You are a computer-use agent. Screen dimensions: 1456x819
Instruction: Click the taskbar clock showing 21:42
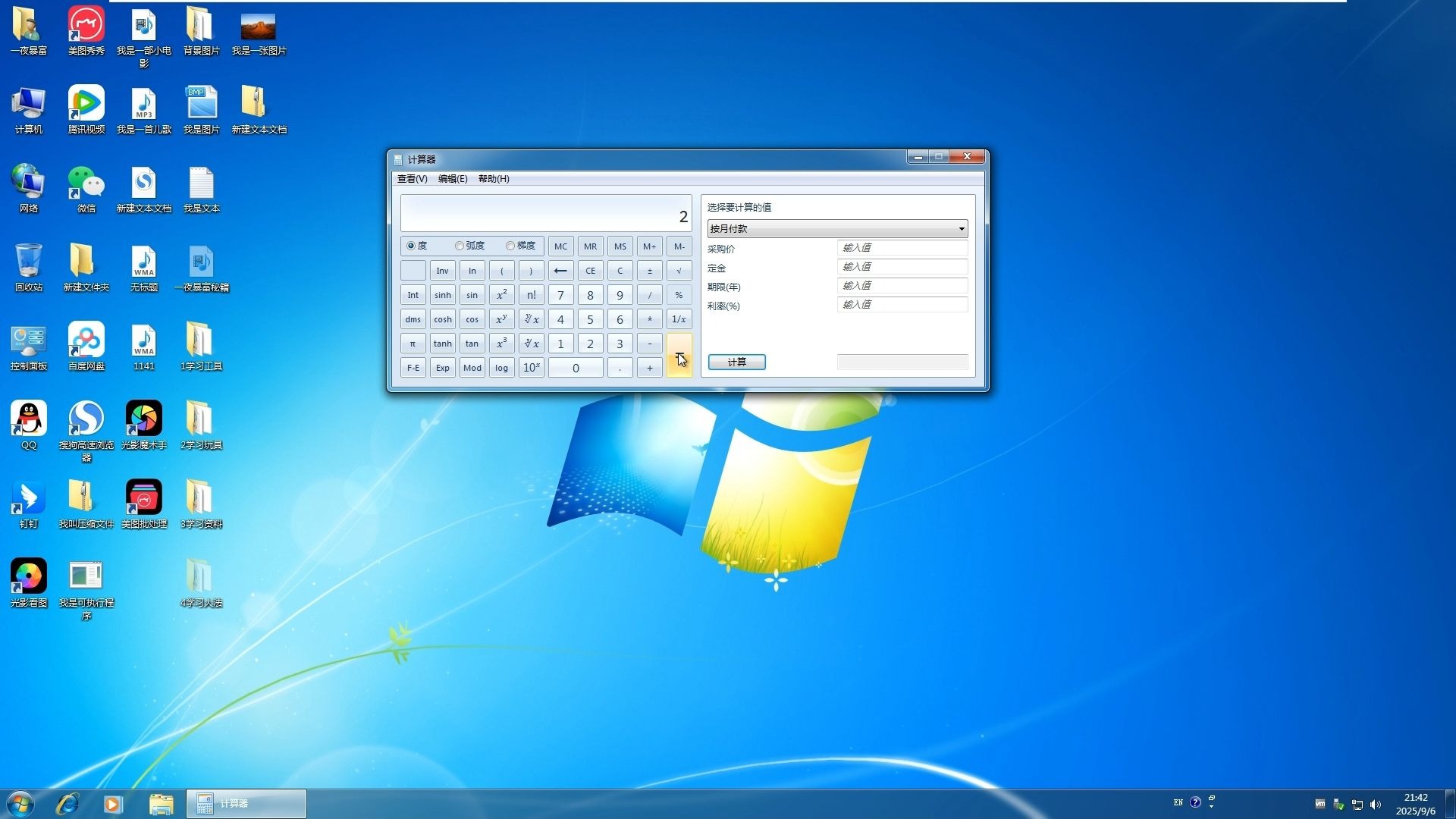point(1415,804)
